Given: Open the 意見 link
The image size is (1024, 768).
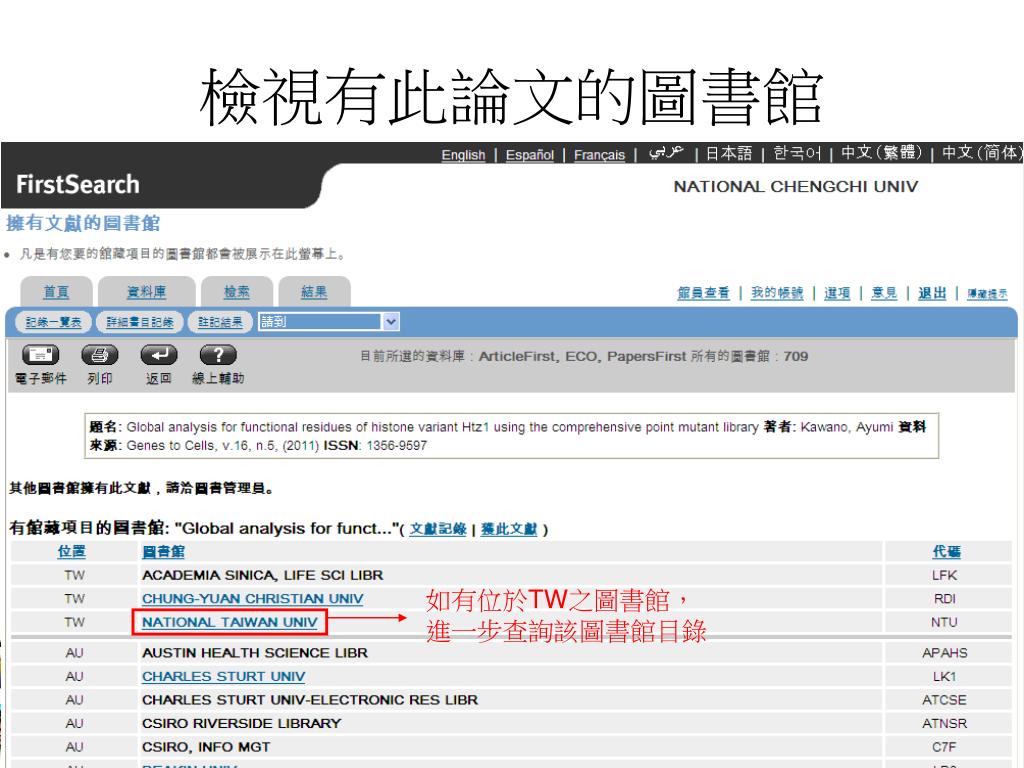Looking at the screenshot, I should click(x=884, y=293).
